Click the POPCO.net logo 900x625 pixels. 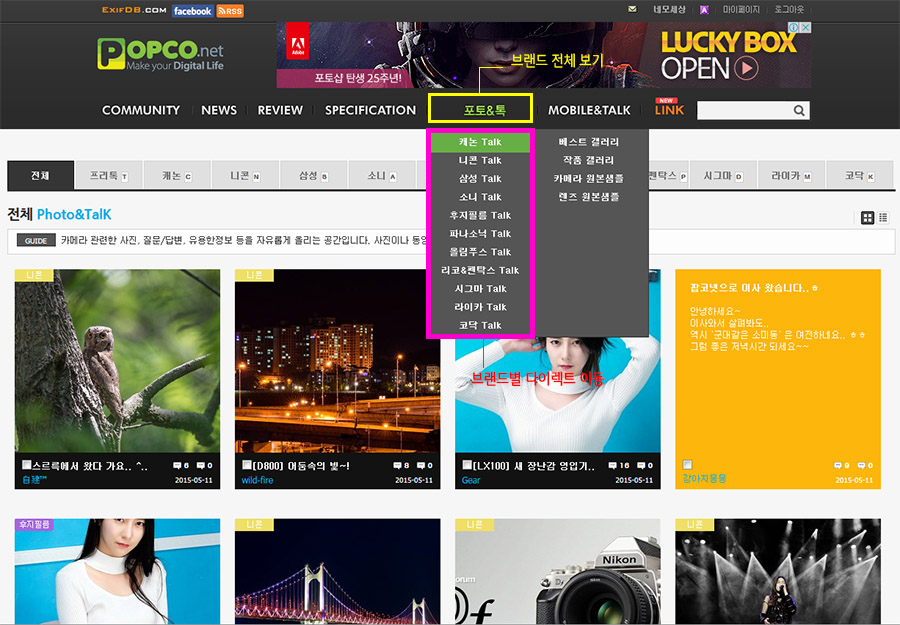[160, 54]
